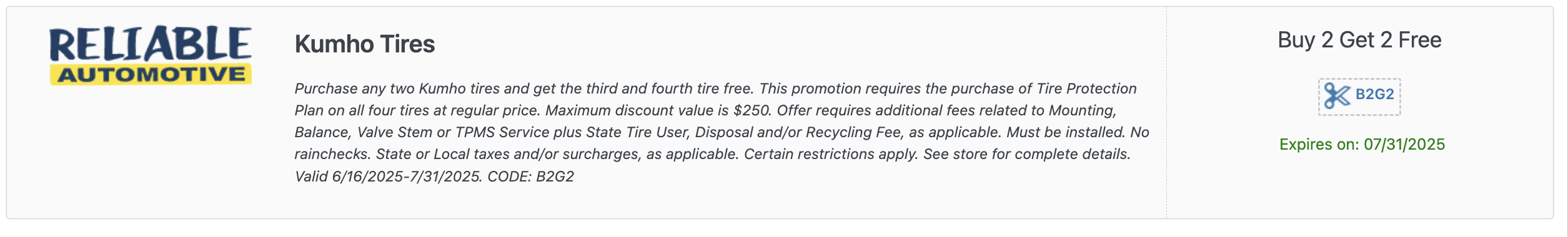Click the Valid 6/16/2025-7/31/2025 date range
Image resolution: width=1568 pixels, height=237 pixels.
pos(388,177)
